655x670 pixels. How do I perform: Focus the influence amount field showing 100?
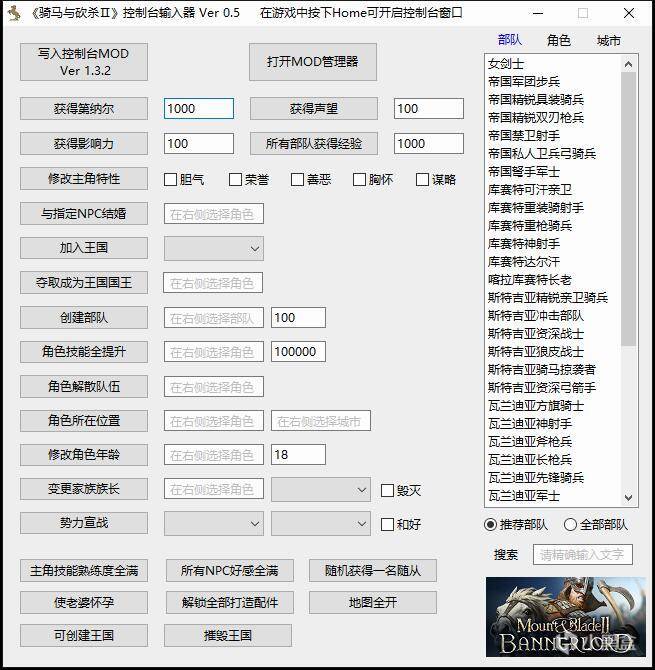[x=199, y=144]
